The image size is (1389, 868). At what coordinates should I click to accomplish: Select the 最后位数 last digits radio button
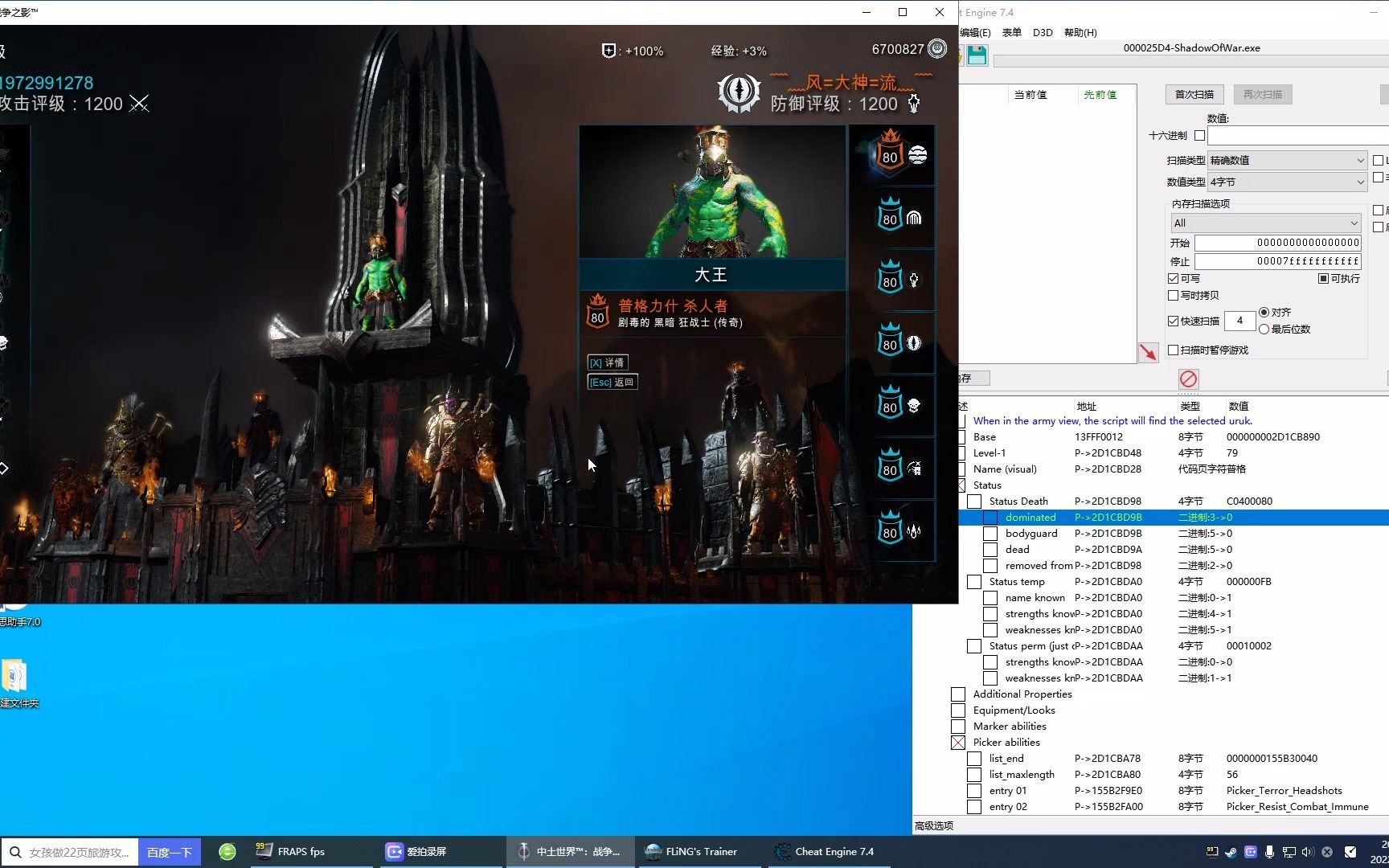[x=1264, y=330]
